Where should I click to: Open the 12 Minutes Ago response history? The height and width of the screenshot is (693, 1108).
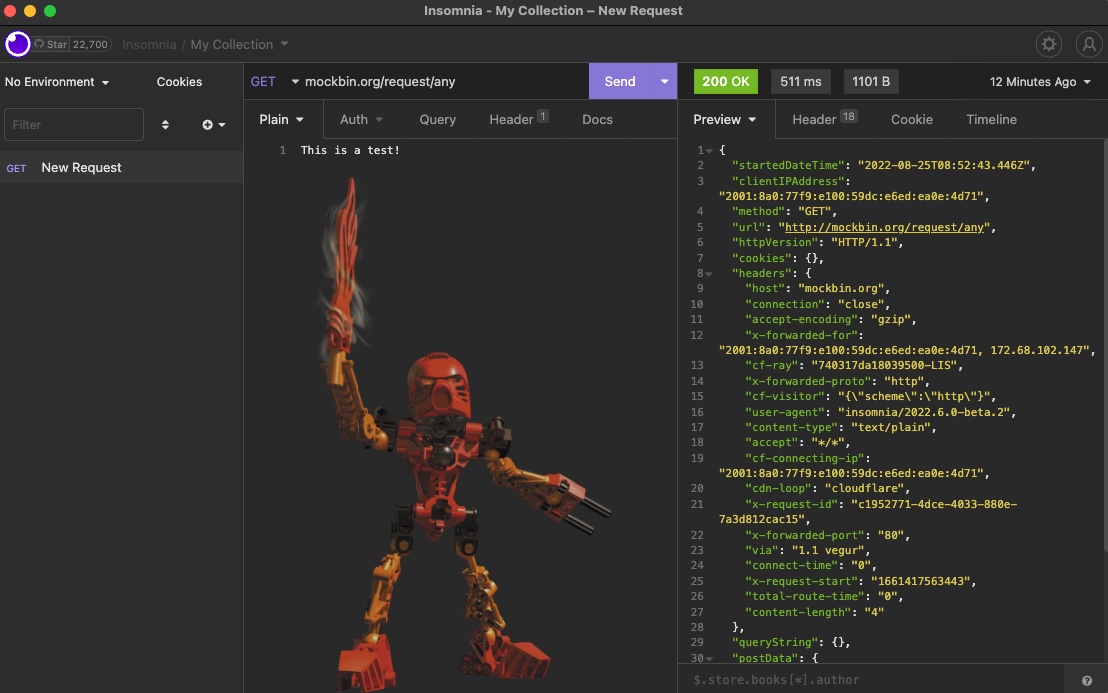point(1033,81)
